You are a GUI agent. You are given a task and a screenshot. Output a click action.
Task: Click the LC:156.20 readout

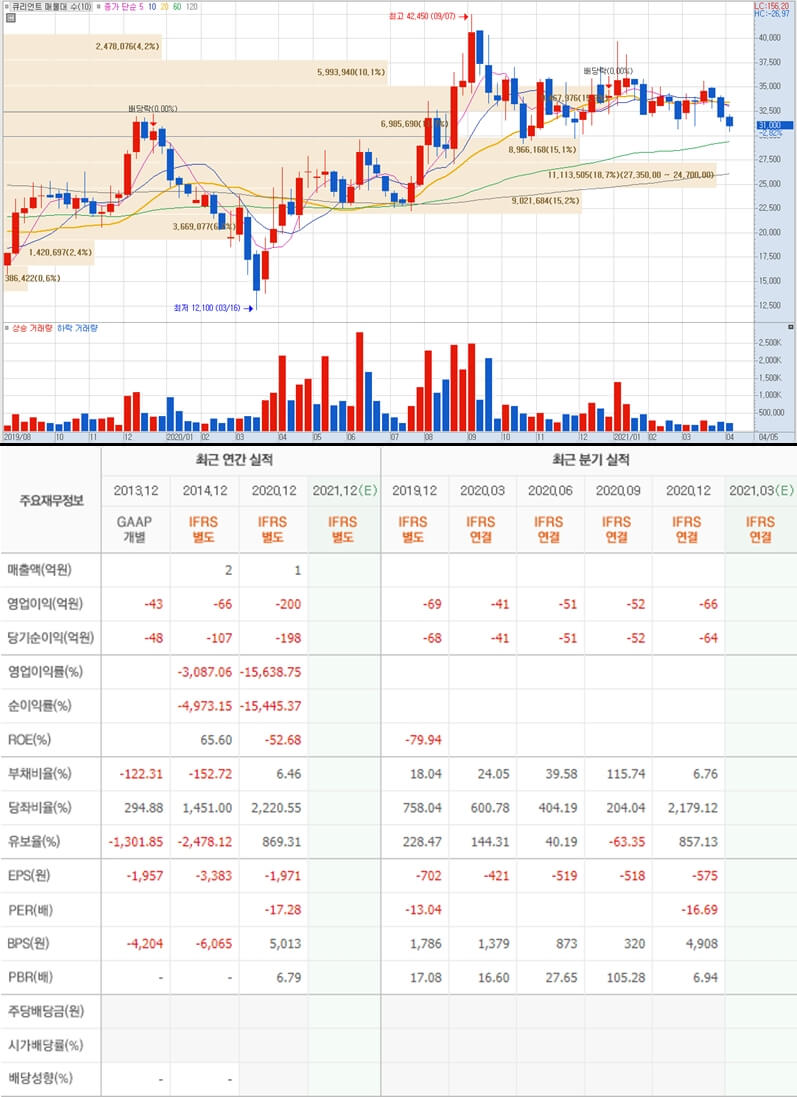pyautogui.click(x=773, y=6)
